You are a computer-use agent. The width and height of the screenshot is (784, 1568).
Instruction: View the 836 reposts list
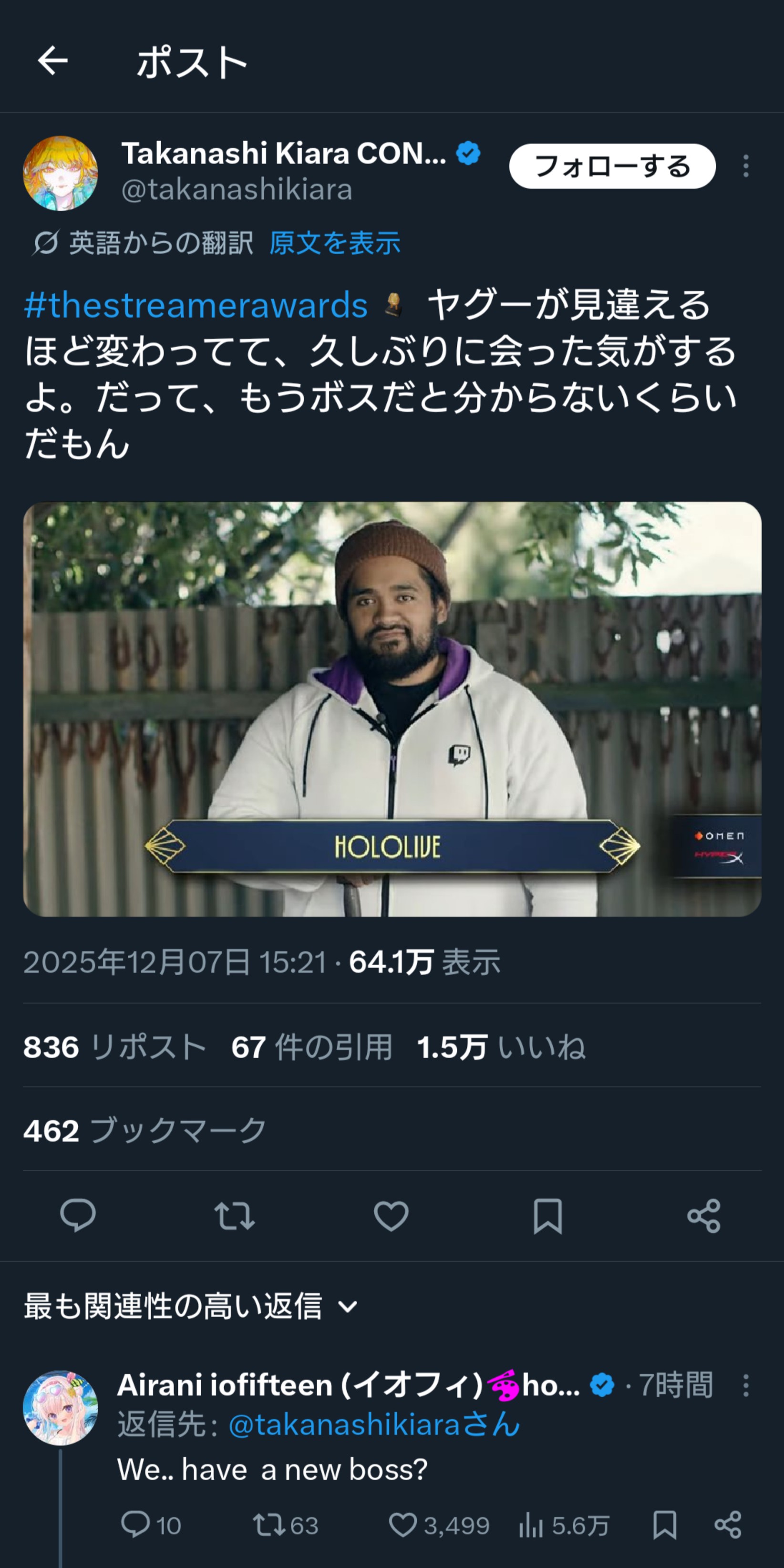point(115,1047)
